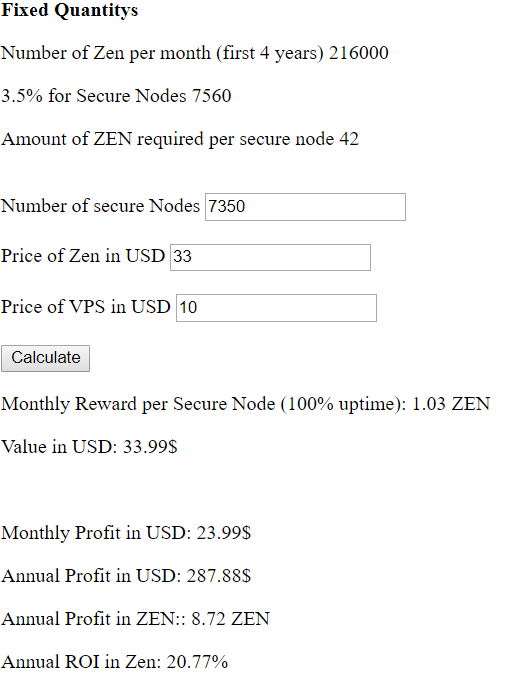Click the Amount of ZEN required line
Screen dimensions: 529x694
(x=180, y=139)
